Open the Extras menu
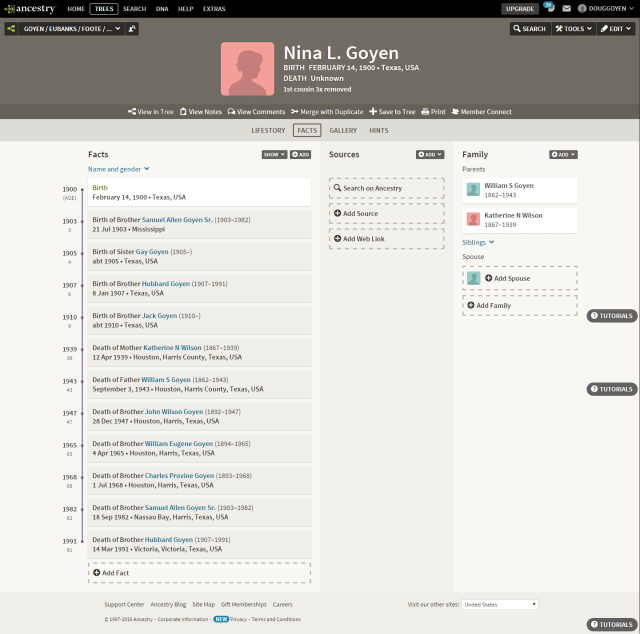Screen dimensions: 640x634 (x=214, y=9)
